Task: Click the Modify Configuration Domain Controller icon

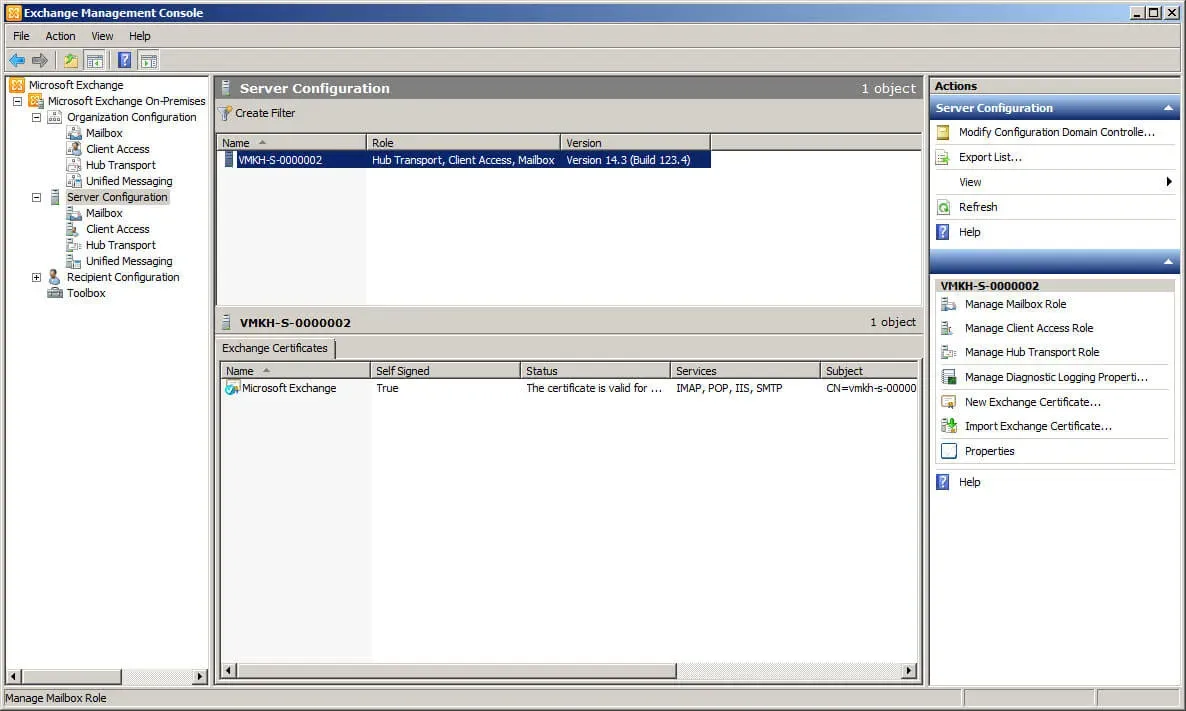Action: click(x=943, y=132)
